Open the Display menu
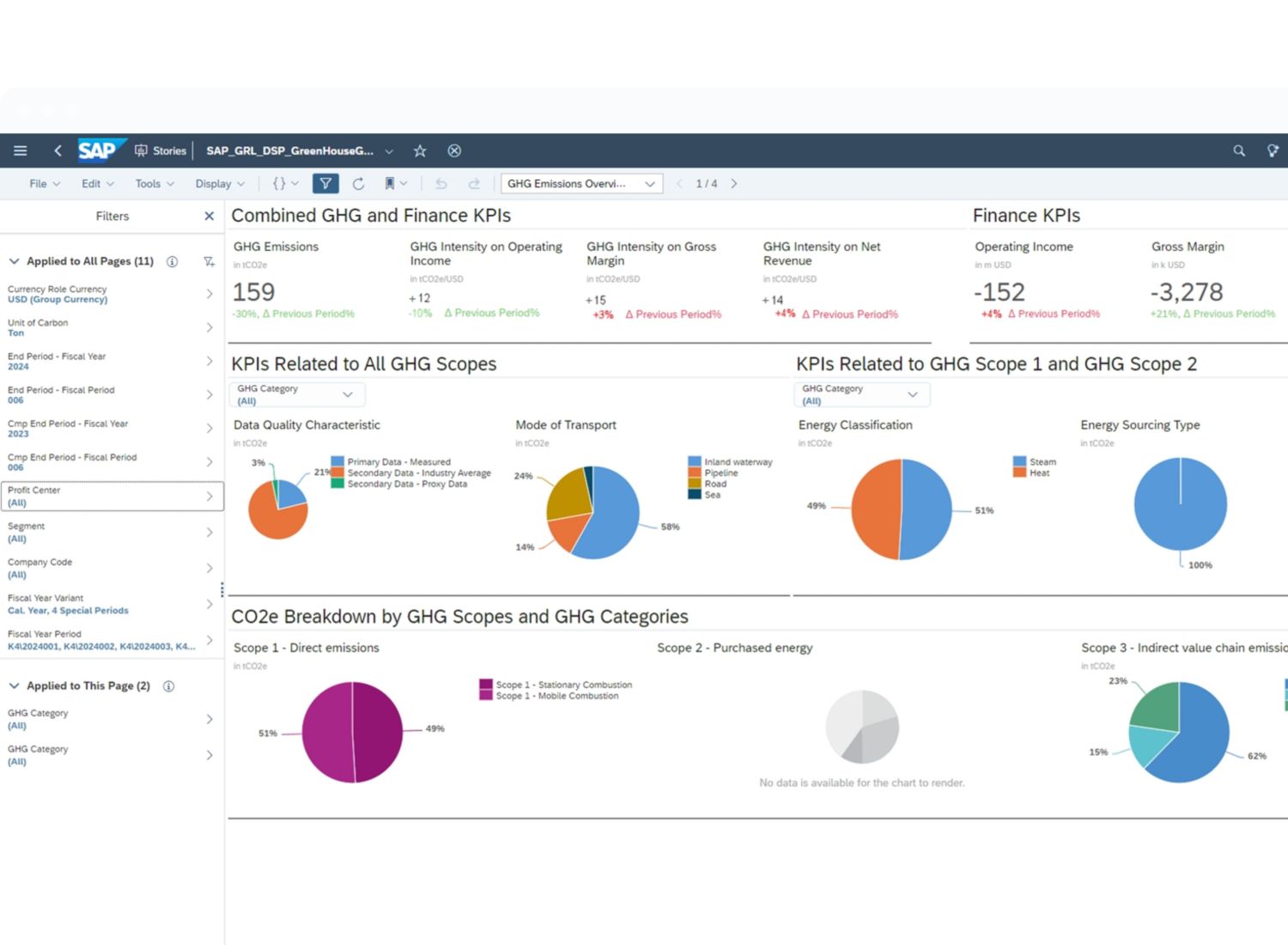The width and height of the screenshot is (1288, 945). (x=219, y=184)
